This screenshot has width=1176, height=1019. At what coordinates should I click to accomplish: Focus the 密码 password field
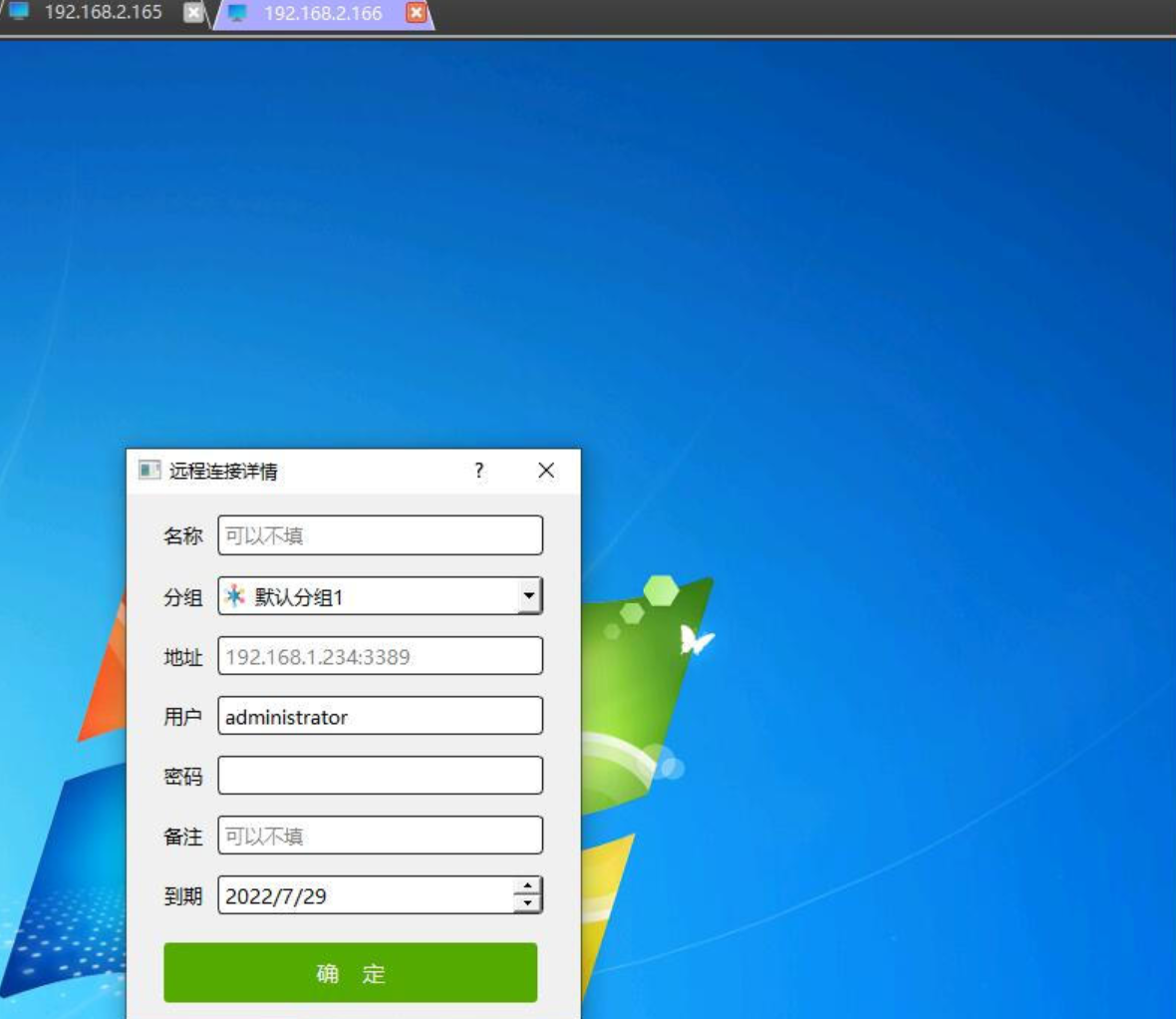coord(380,776)
